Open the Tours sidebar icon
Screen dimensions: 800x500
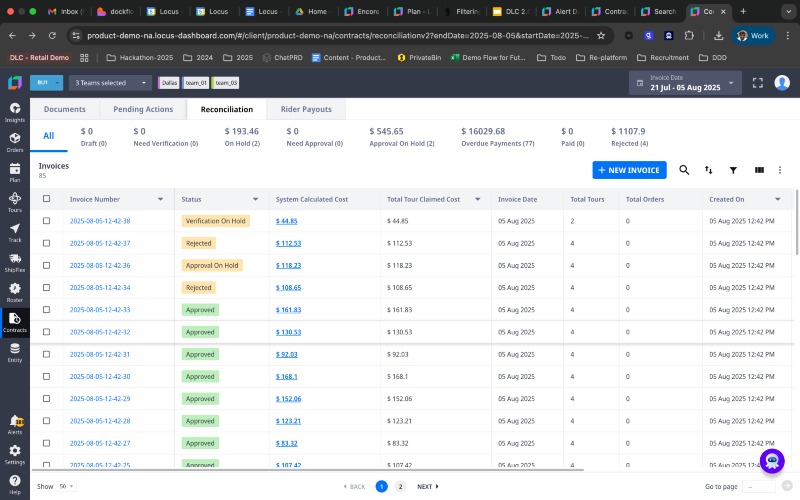pos(15,202)
